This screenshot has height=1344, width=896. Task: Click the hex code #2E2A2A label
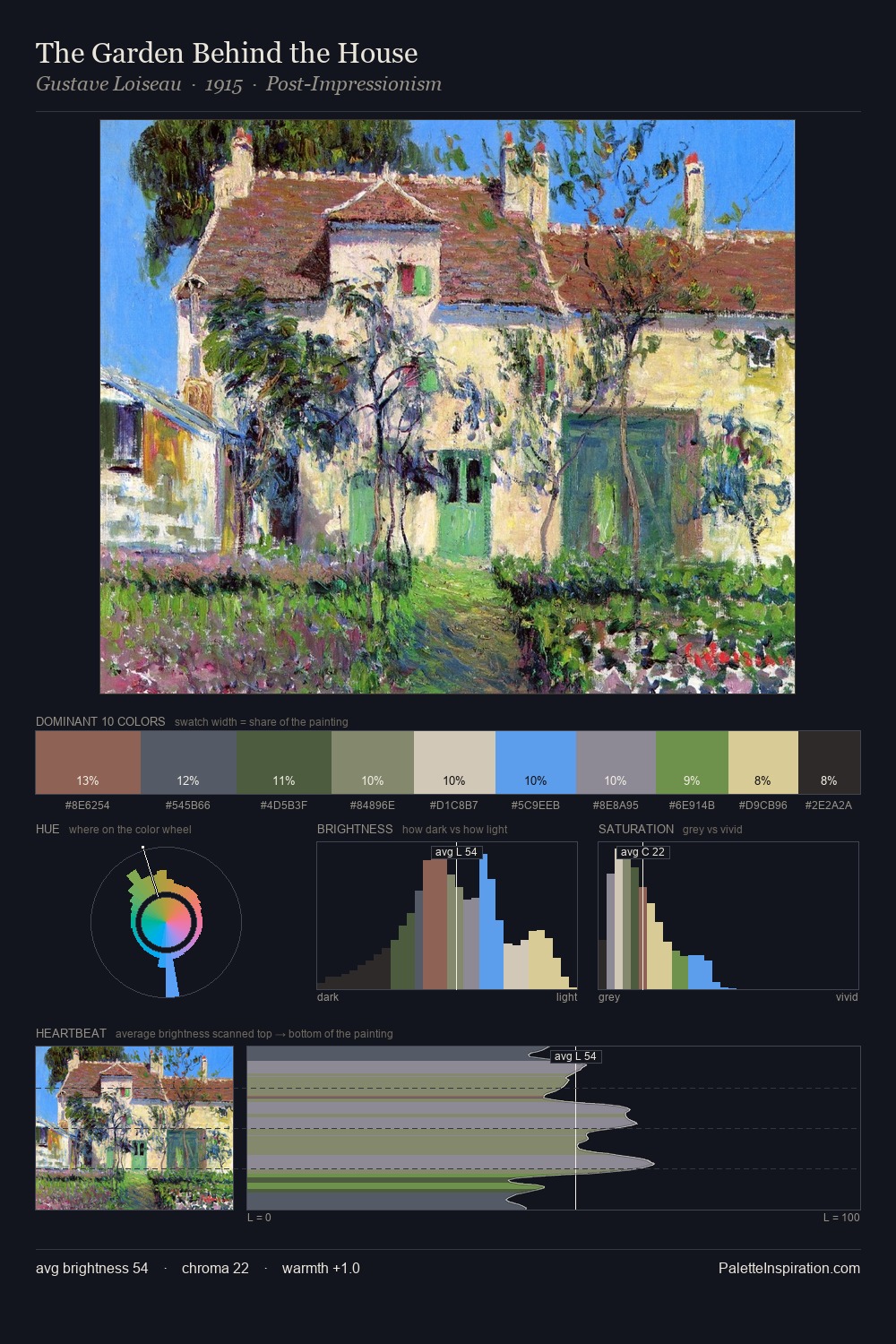(x=829, y=805)
